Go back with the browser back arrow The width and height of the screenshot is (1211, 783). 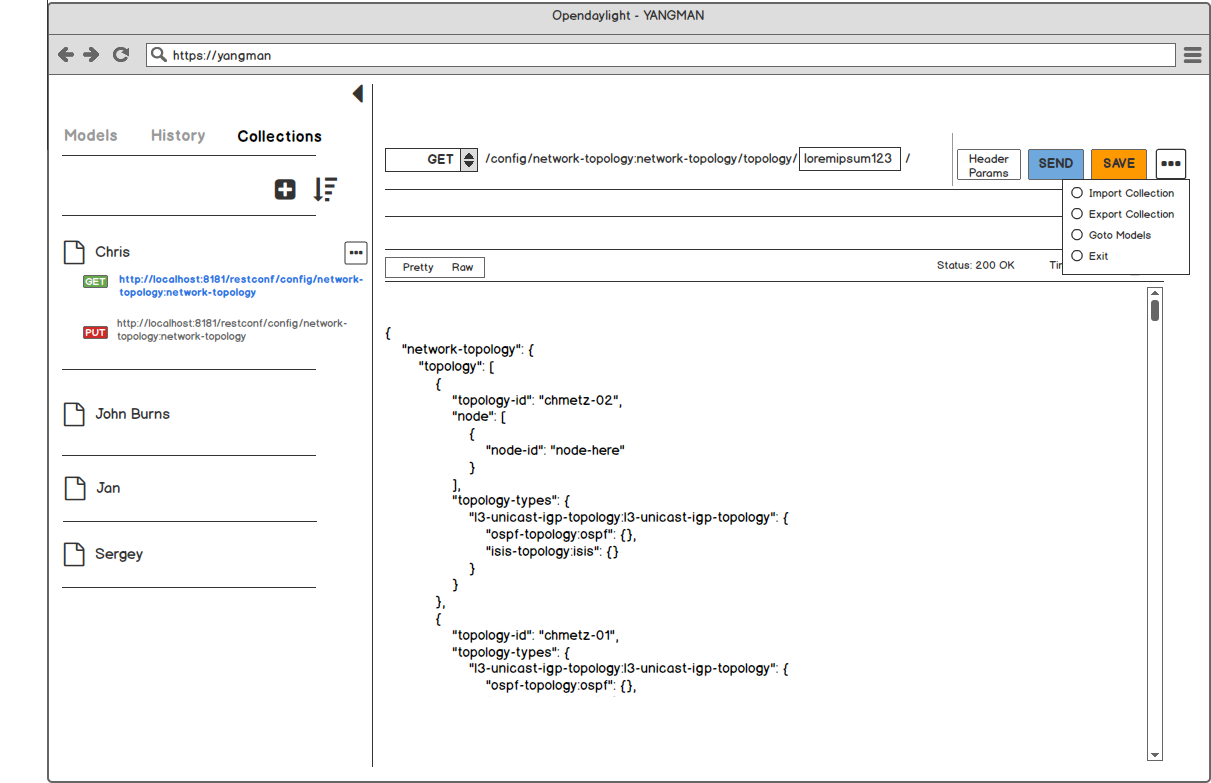point(66,55)
